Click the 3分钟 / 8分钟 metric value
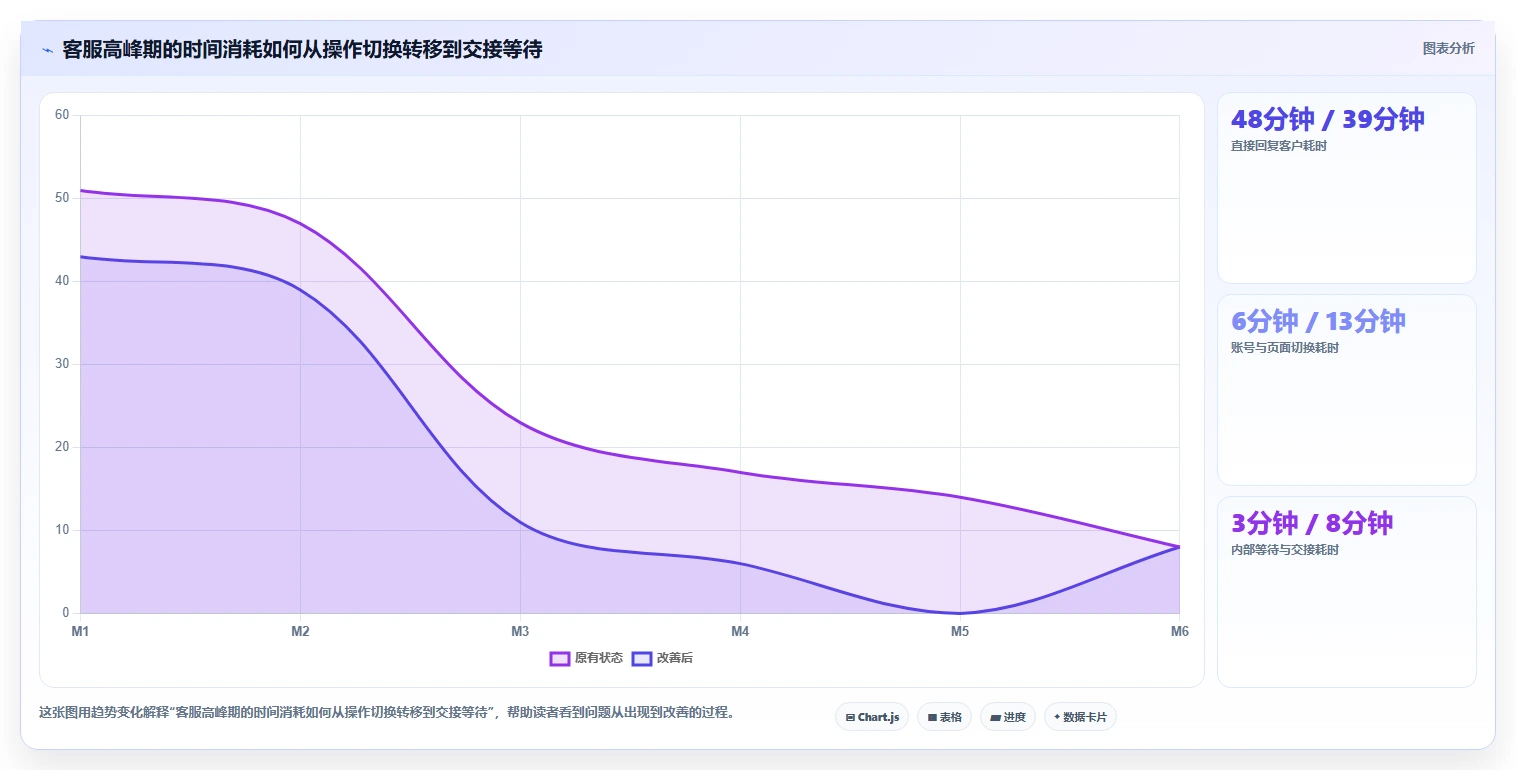 point(1311,523)
